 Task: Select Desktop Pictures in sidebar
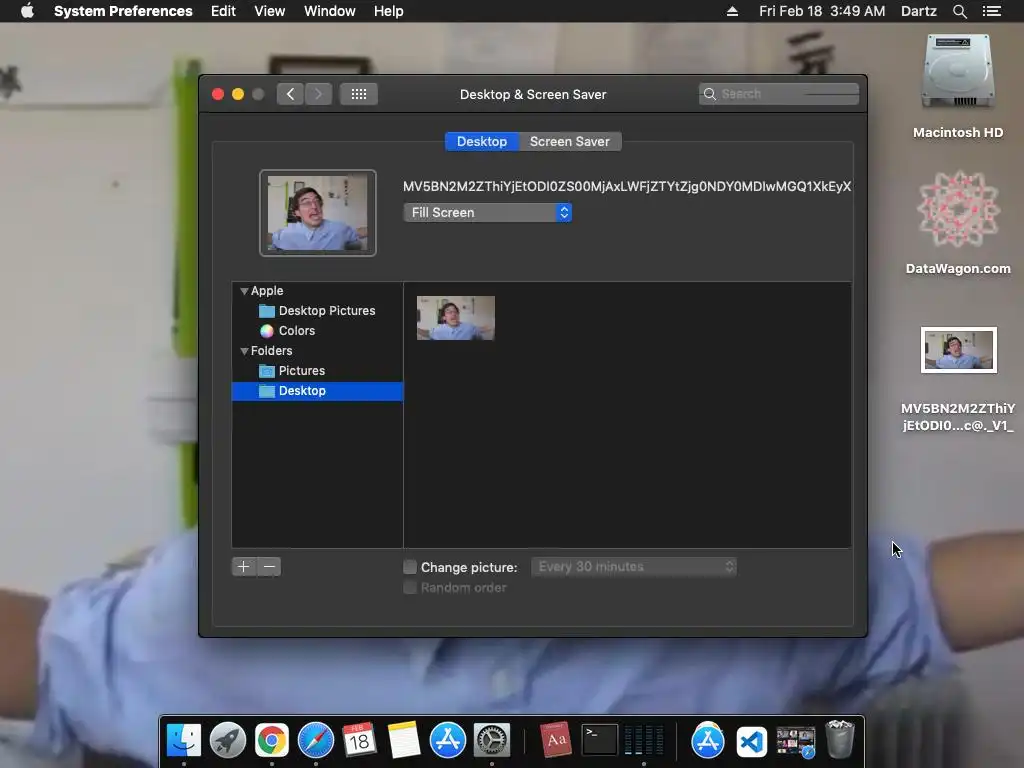[x=317, y=311]
